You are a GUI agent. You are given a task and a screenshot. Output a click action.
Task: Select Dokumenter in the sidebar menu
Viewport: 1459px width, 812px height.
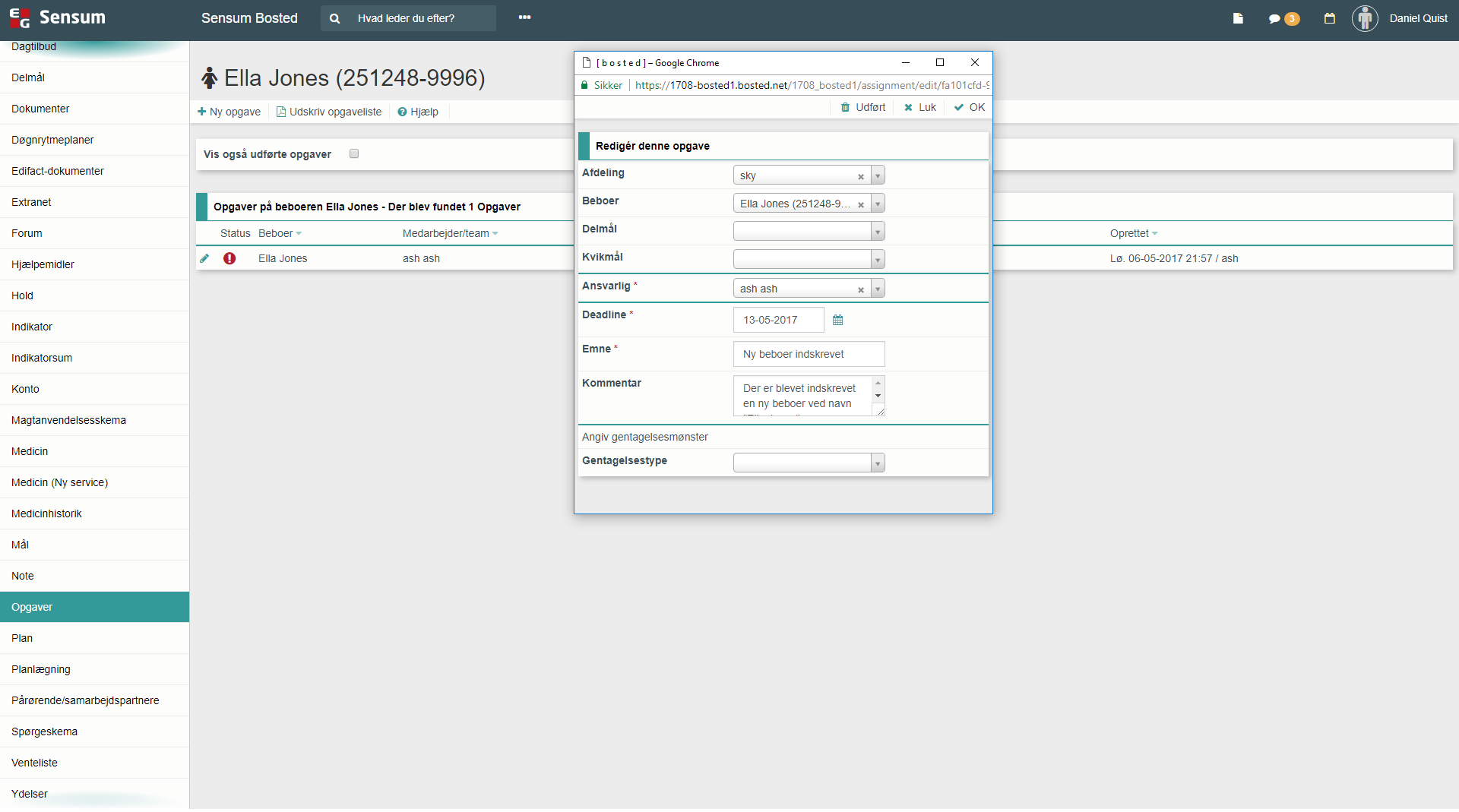click(x=40, y=109)
